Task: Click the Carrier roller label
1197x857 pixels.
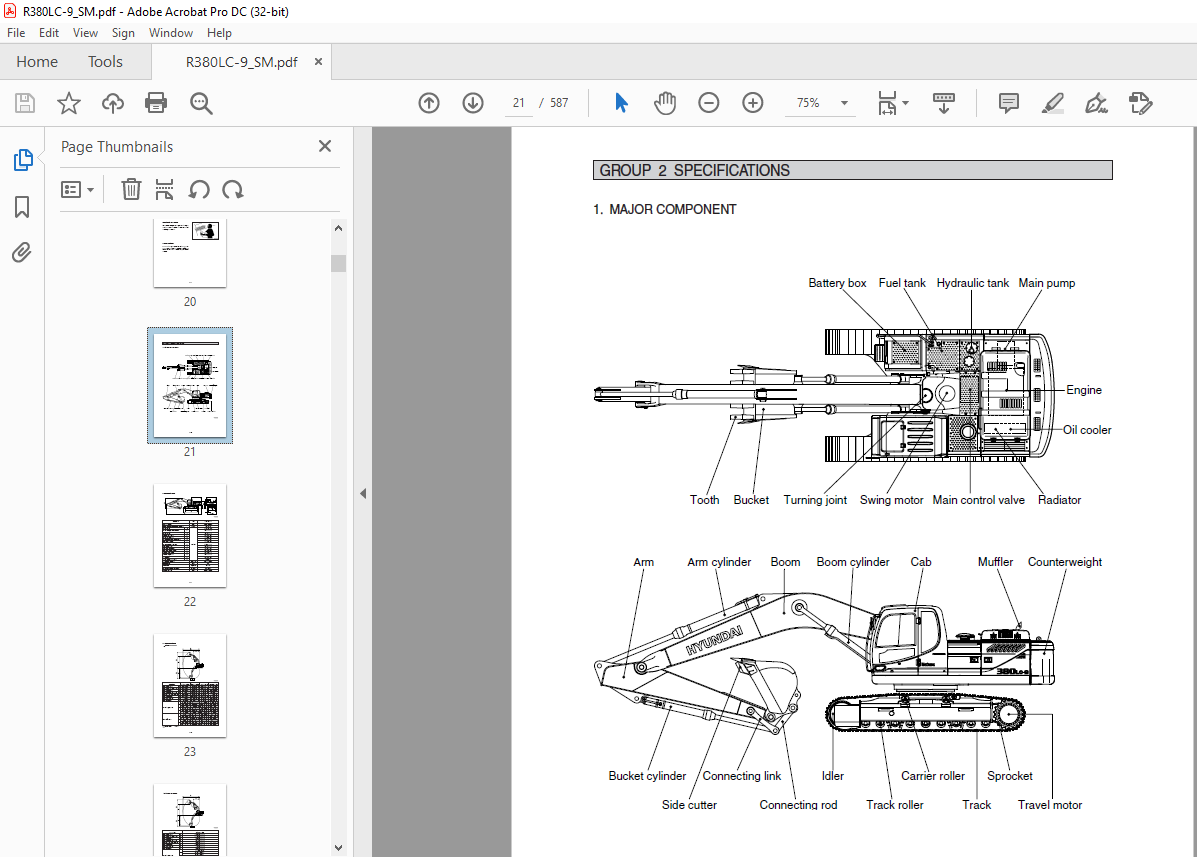Action: pyautogui.click(x=933, y=775)
